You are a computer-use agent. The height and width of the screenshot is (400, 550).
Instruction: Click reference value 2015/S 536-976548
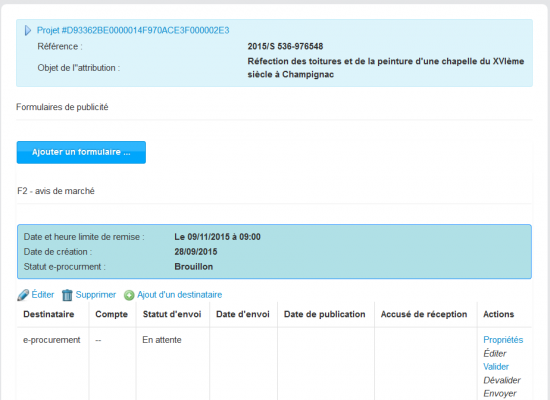(x=285, y=46)
